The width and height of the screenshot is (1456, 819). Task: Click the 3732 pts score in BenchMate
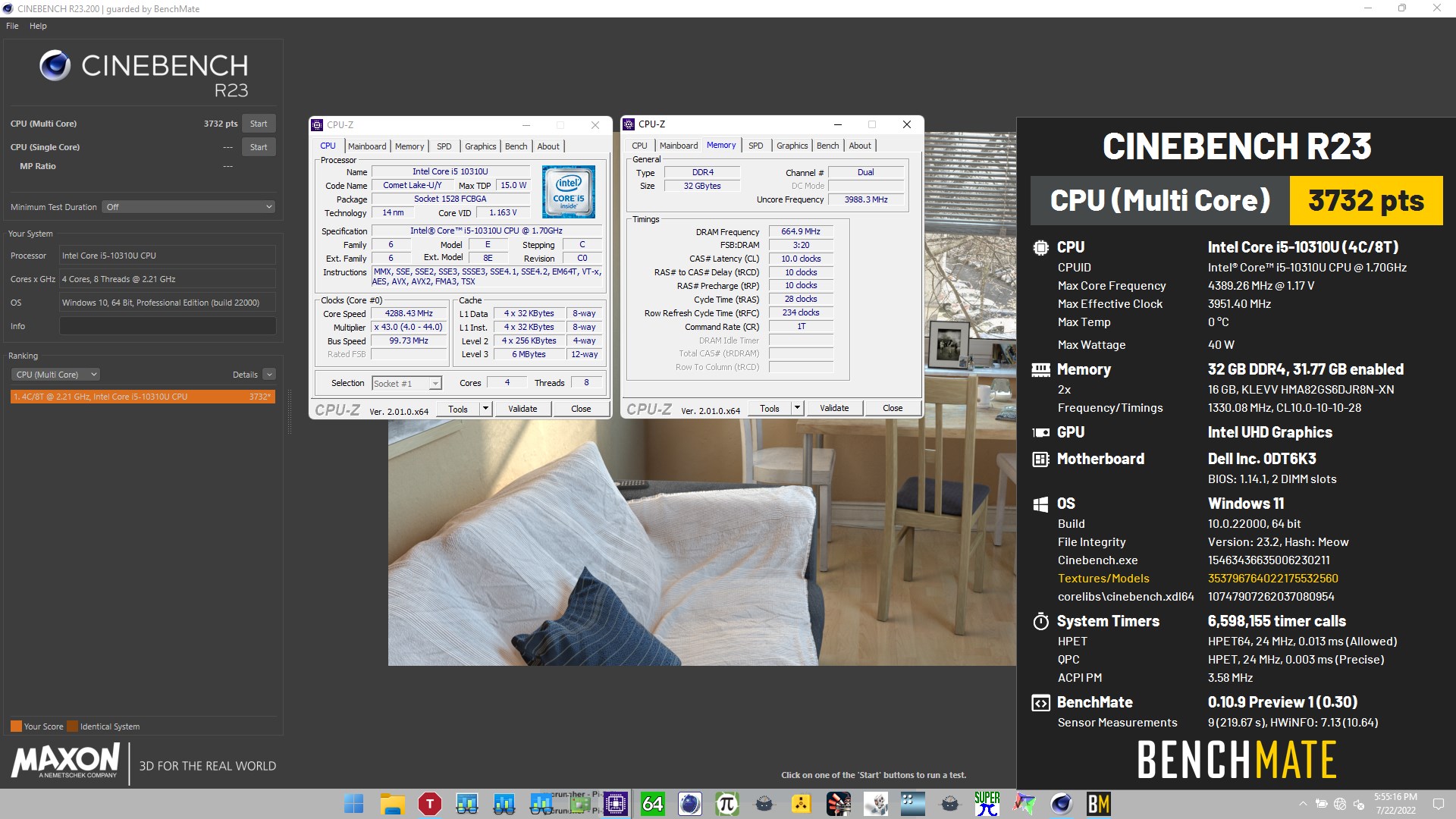coord(1366,201)
